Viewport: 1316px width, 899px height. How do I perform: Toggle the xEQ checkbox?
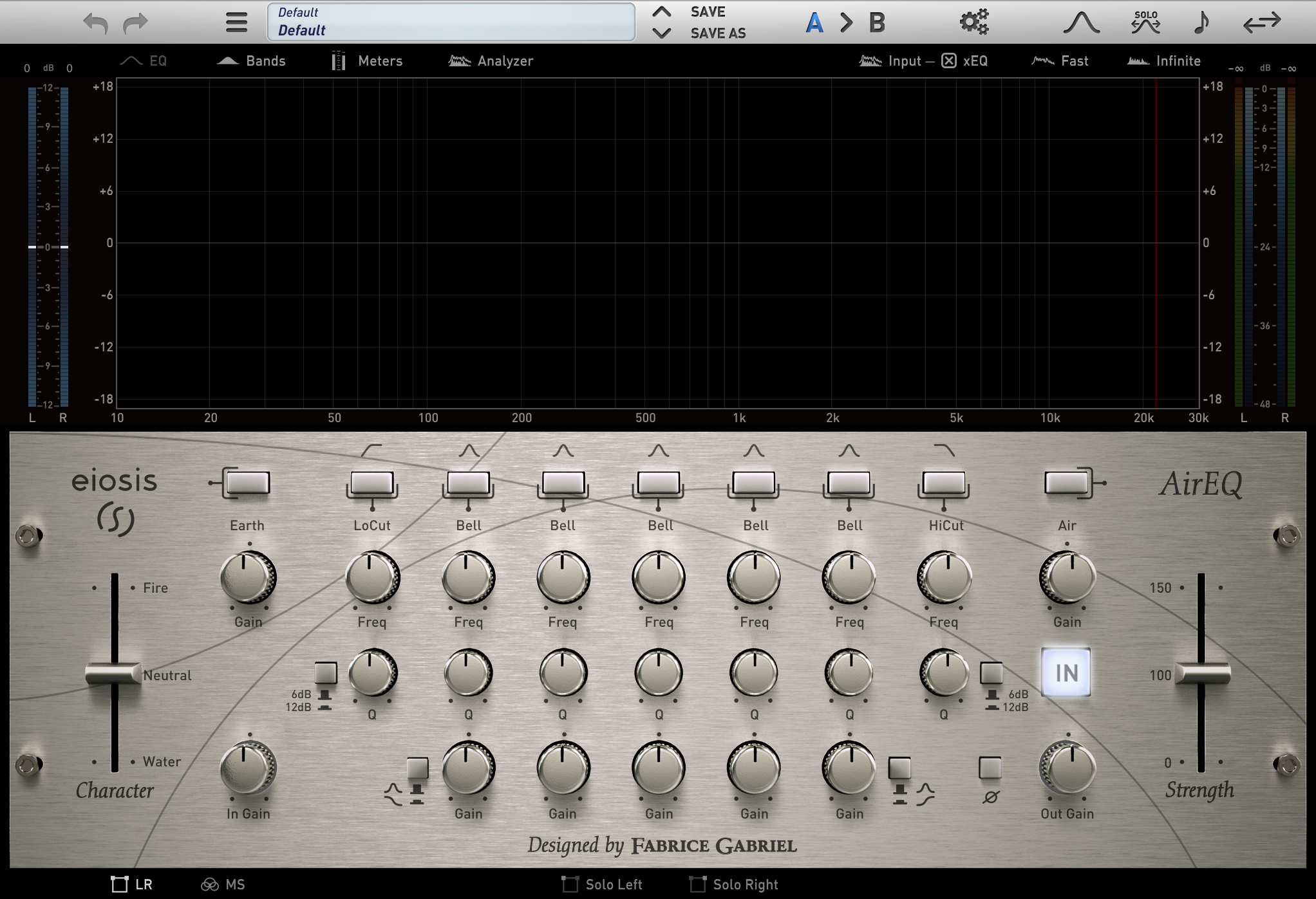(949, 61)
